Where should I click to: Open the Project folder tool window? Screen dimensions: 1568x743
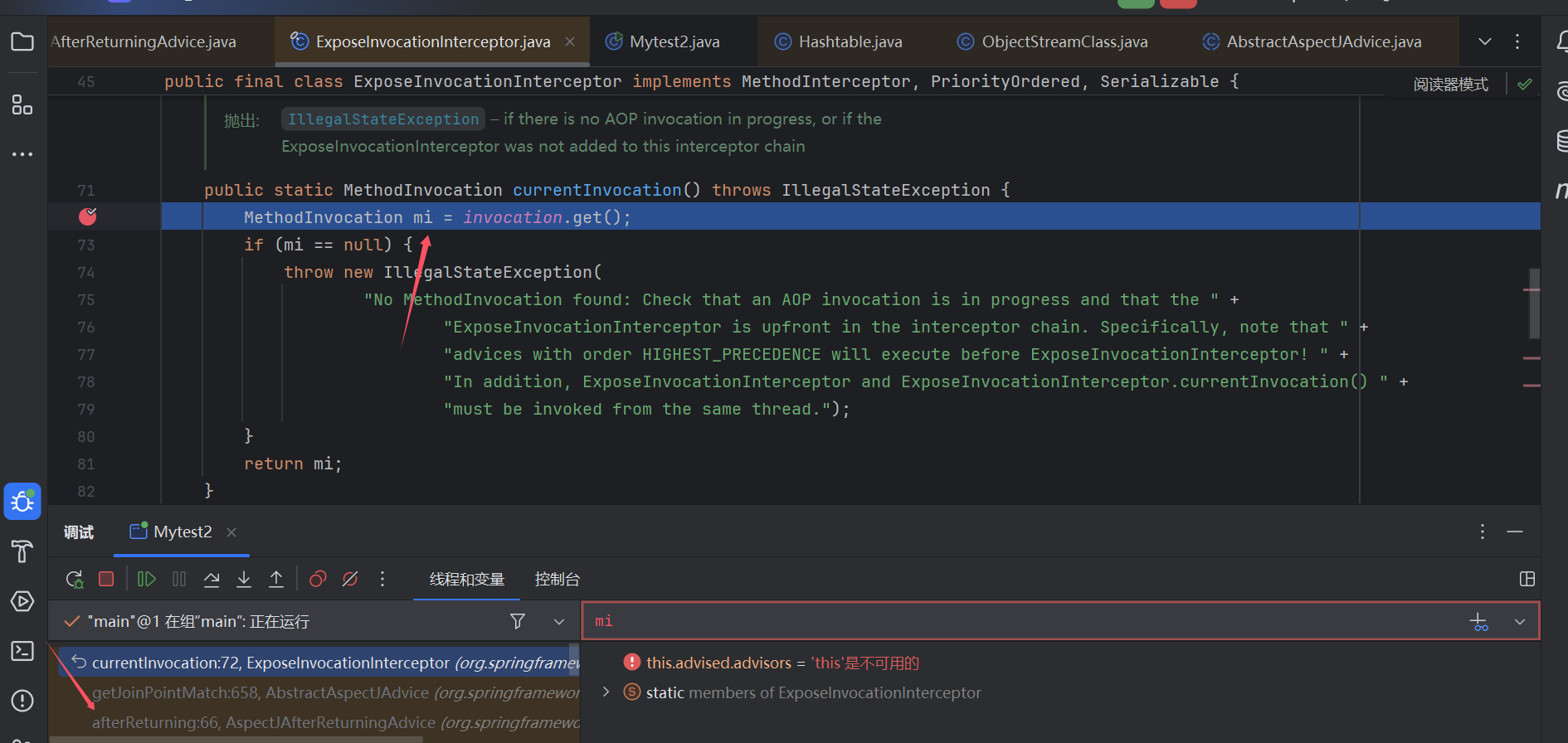[22, 41]
